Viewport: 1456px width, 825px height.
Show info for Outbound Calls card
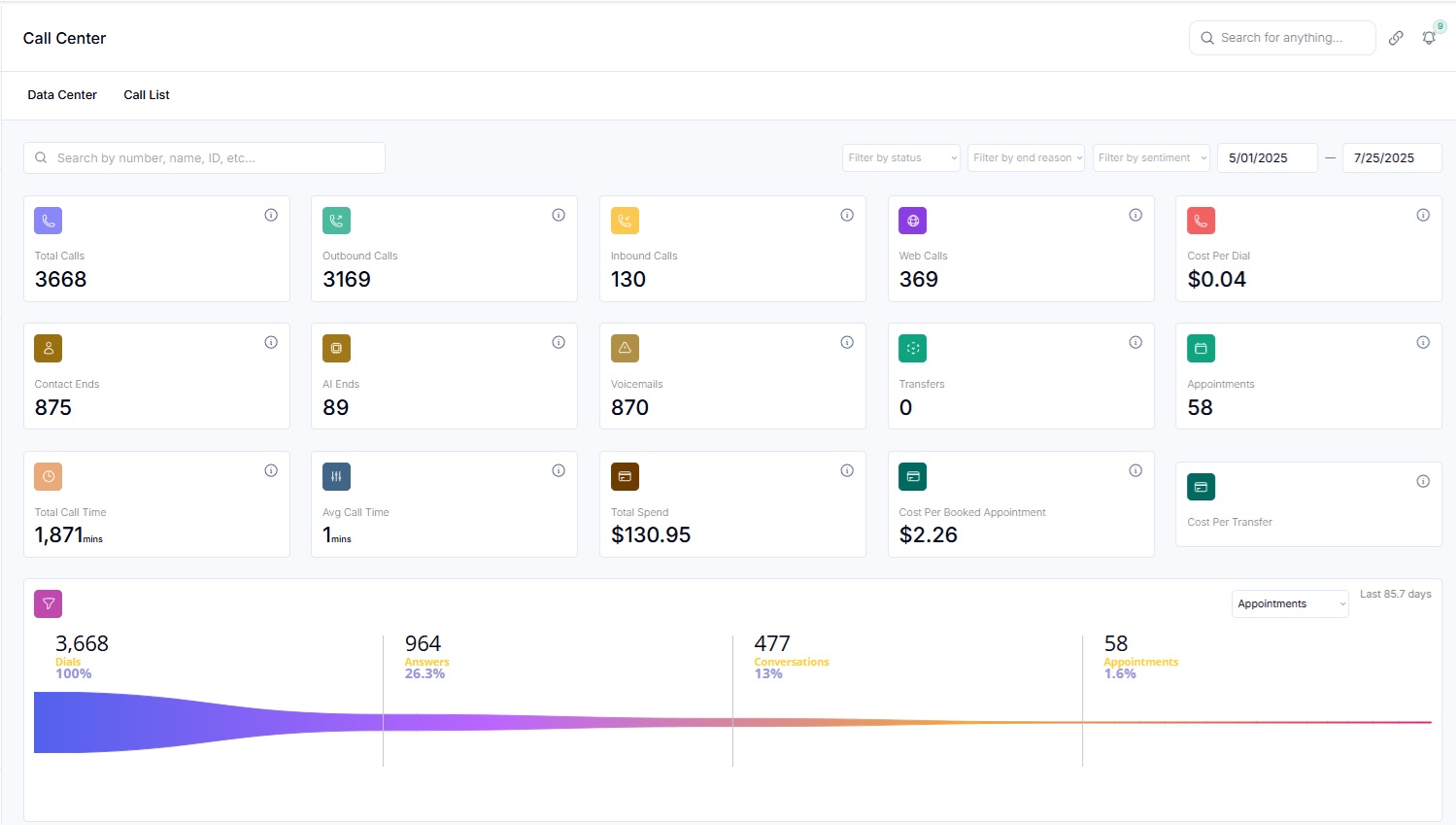tap(559, 215)
